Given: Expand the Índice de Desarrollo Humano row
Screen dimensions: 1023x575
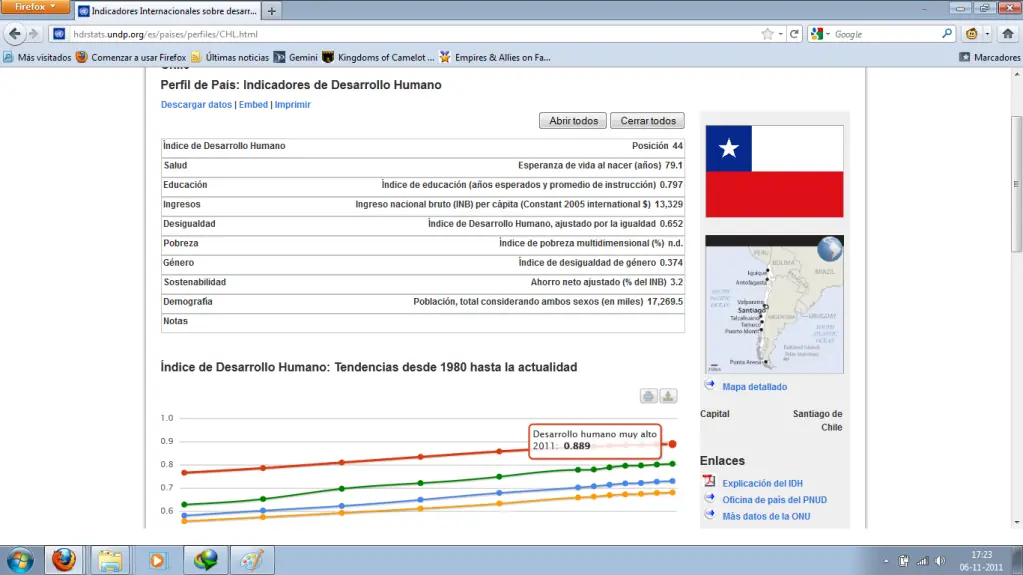Looking at the screenshot, I should 423,146.
